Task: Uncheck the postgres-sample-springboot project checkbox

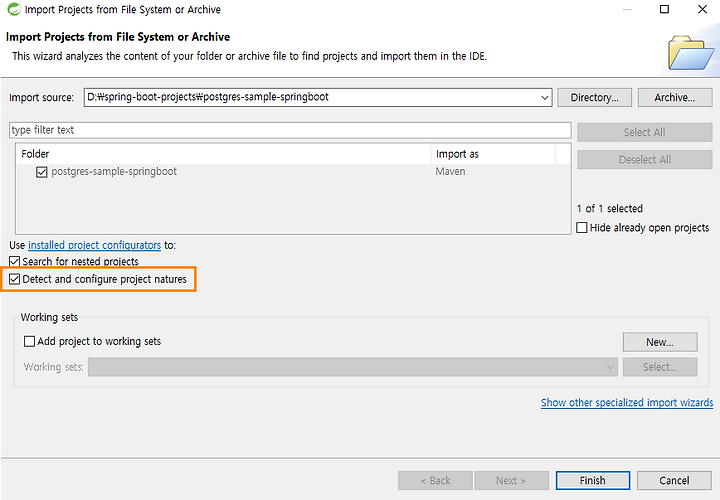Action: point(42,172)
